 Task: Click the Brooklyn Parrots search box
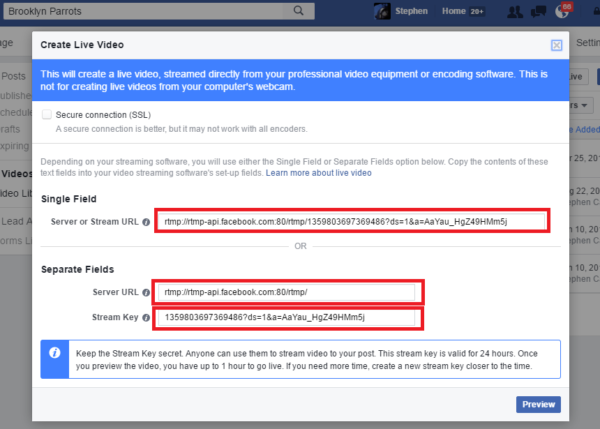click(x=159, y=11)
